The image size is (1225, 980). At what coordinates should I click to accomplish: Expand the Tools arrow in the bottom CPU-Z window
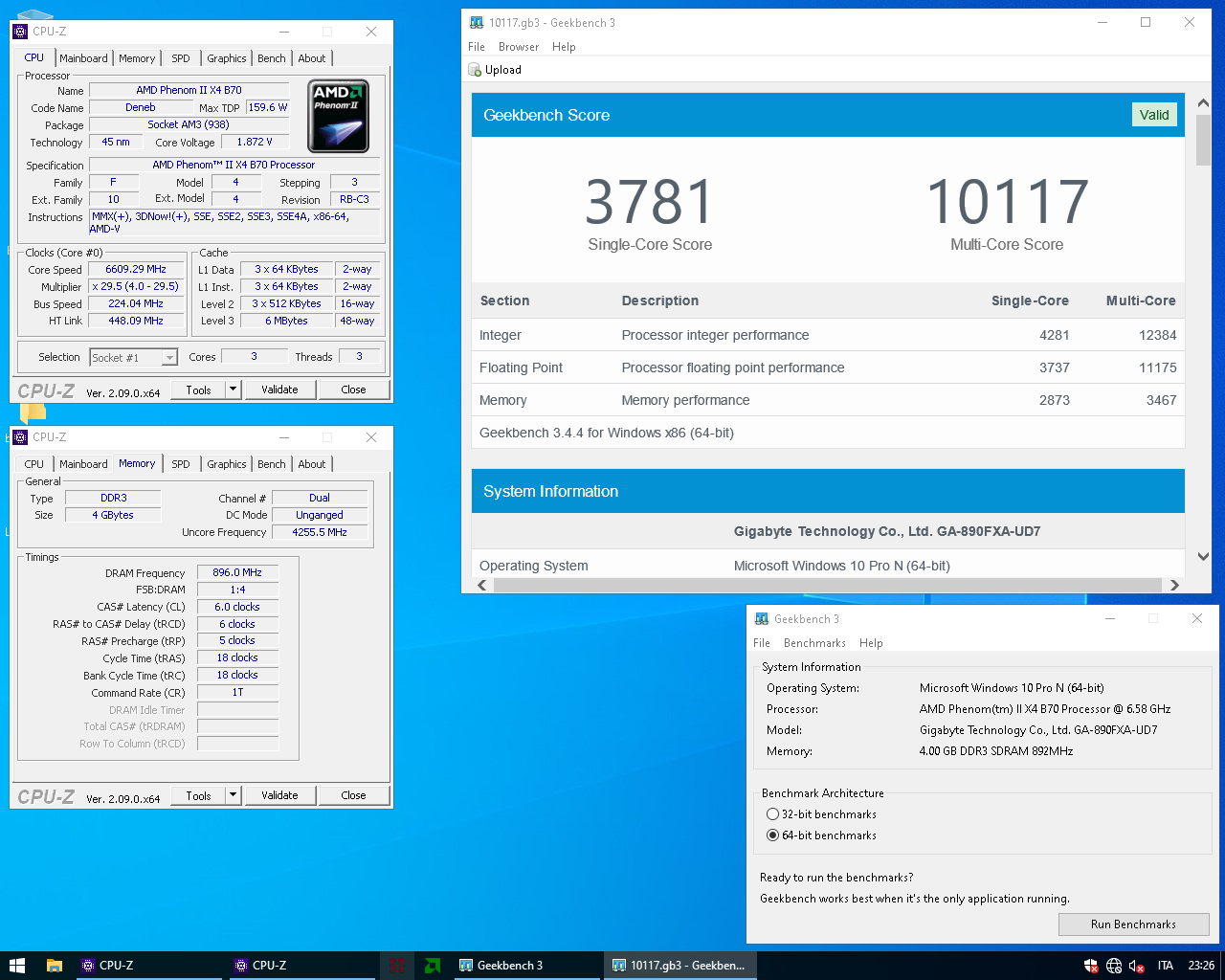tap(233, 795)
